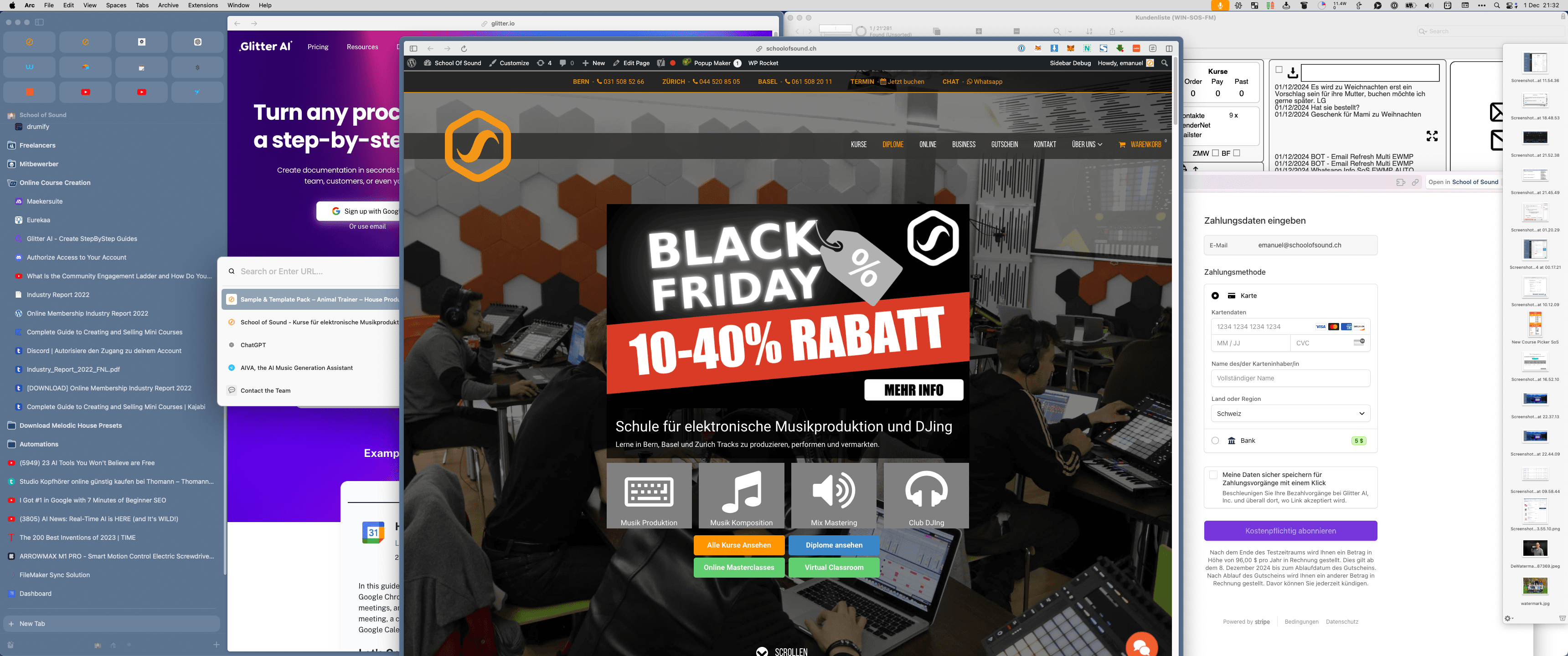Go to KURSE in the site navigation
The image size is (1568, 656).
click(858, 145)
